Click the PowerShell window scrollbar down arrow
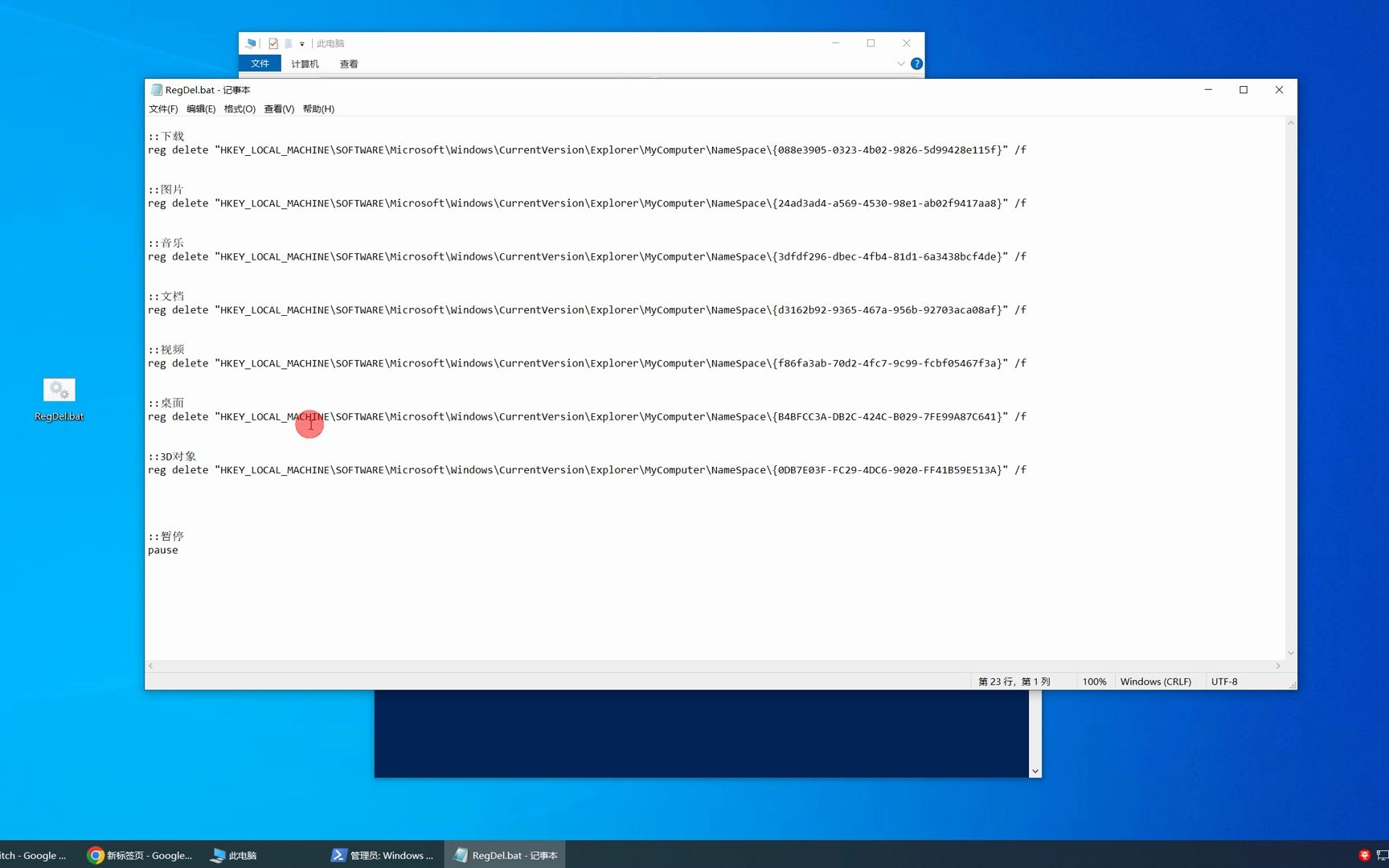The height and width of the screenshot is (868, 1389). [1035, 771]
